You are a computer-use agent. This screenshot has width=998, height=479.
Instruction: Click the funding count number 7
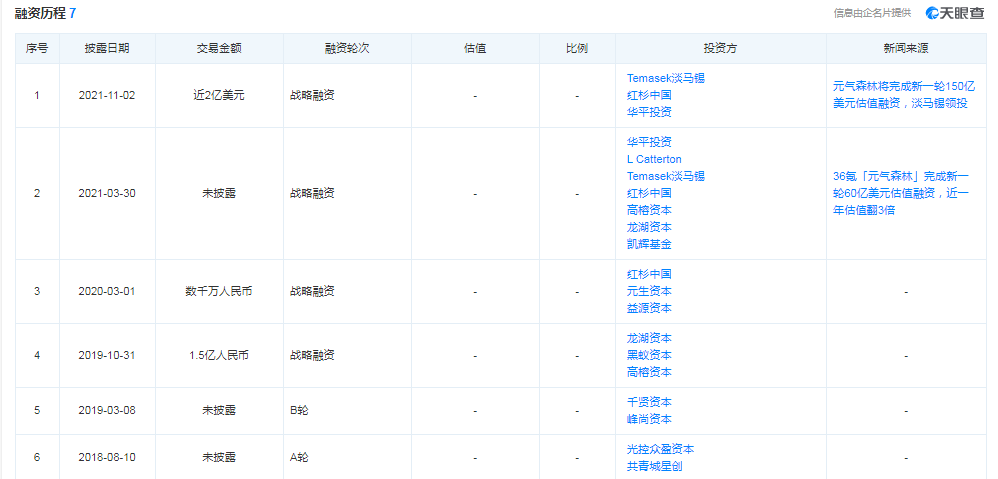coord(73,13)
